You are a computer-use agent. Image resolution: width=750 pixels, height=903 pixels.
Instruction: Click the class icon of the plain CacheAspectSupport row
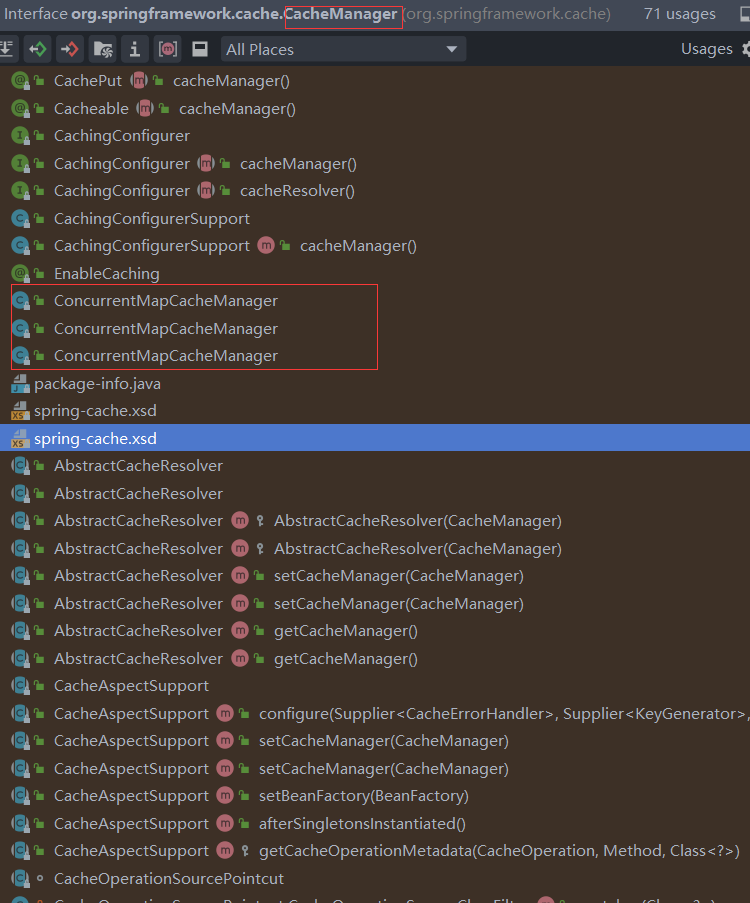pos(20,686)
